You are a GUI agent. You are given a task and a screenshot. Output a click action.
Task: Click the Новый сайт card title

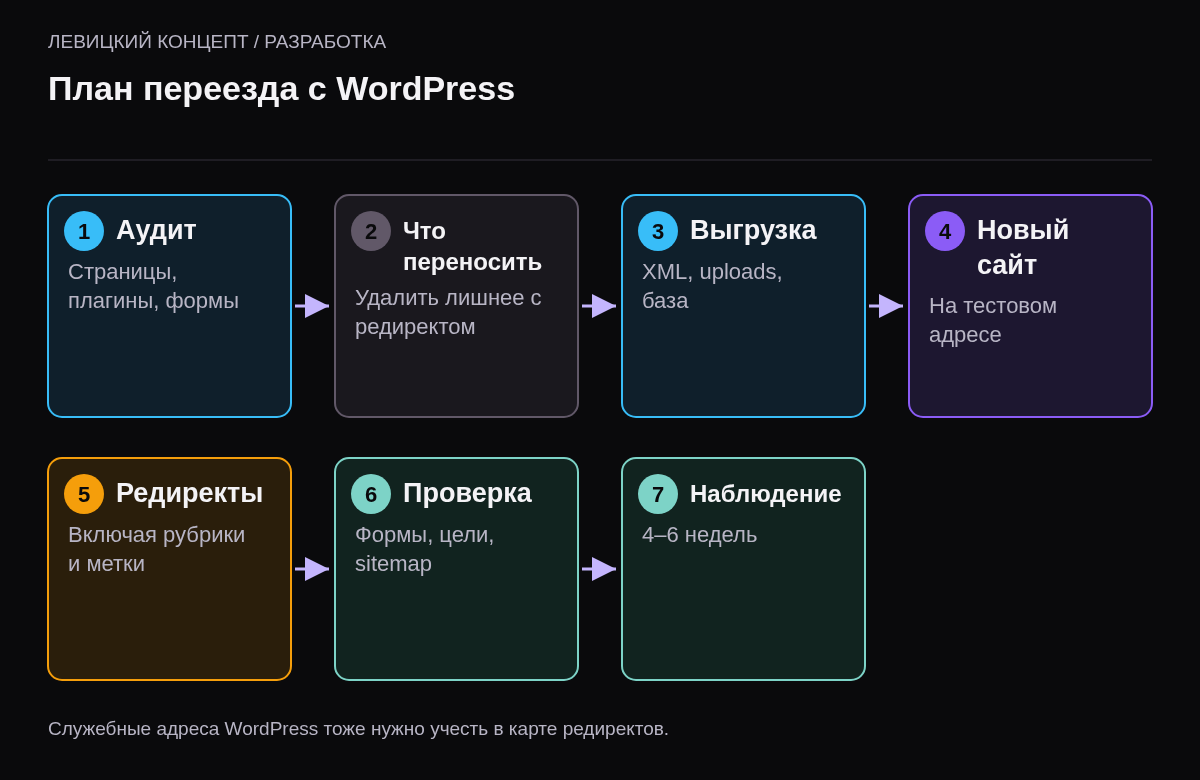[1023, 247]
